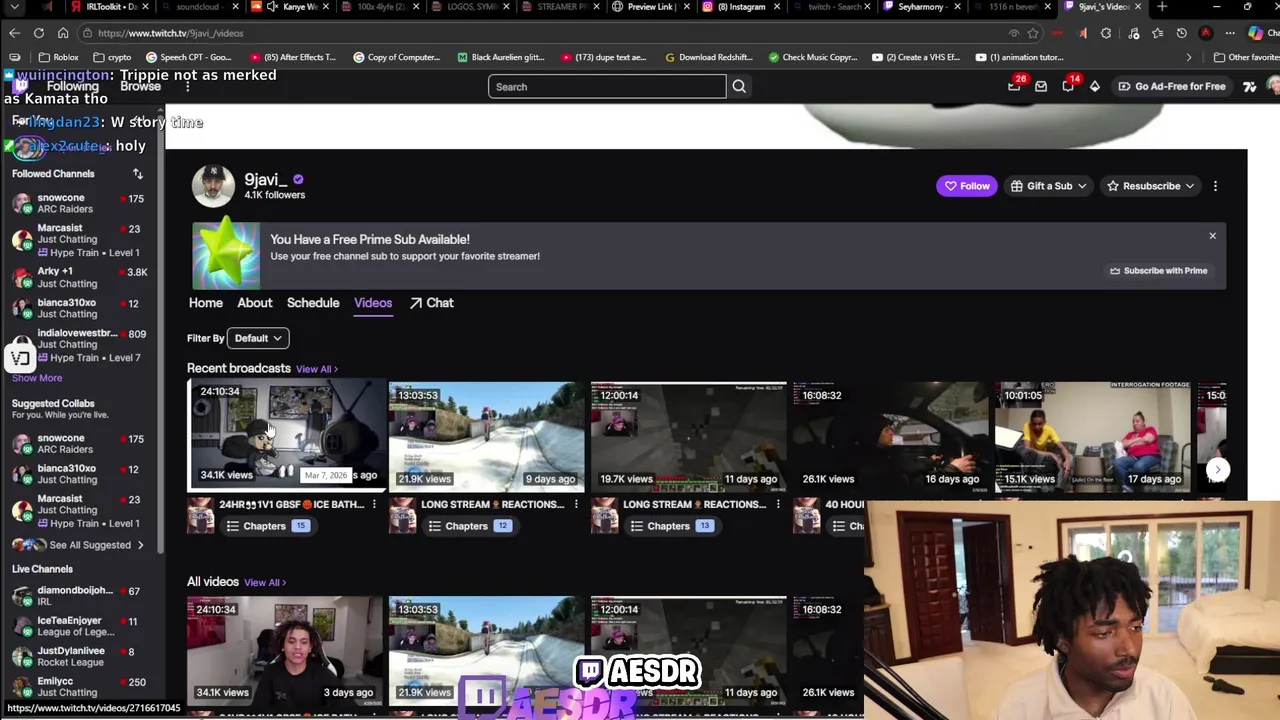Open the browser extensions puzzle icon
The width and height of the screenshot is (1280, 720).
pos(1106,33)
